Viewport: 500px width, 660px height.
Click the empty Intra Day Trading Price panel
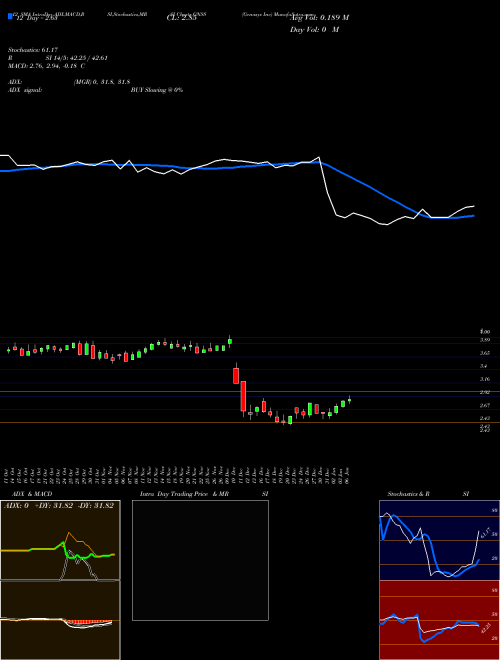(200, 560)
